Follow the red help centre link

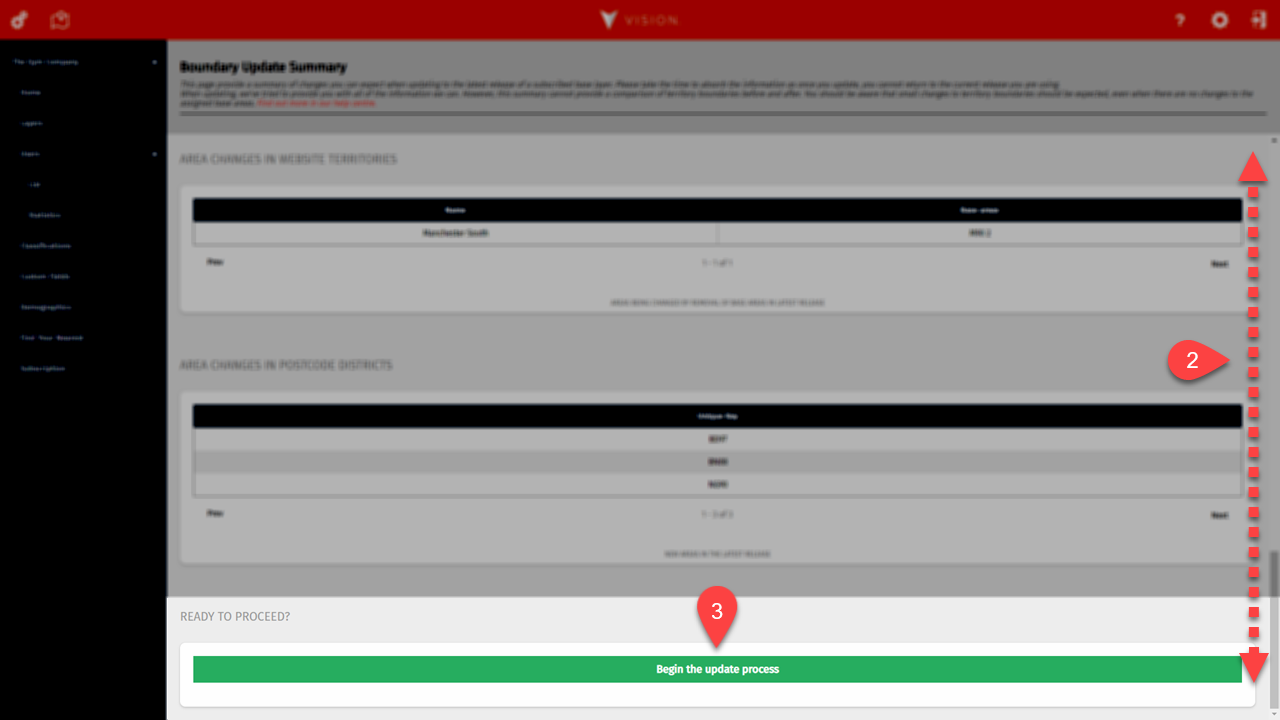pos(316,103)
